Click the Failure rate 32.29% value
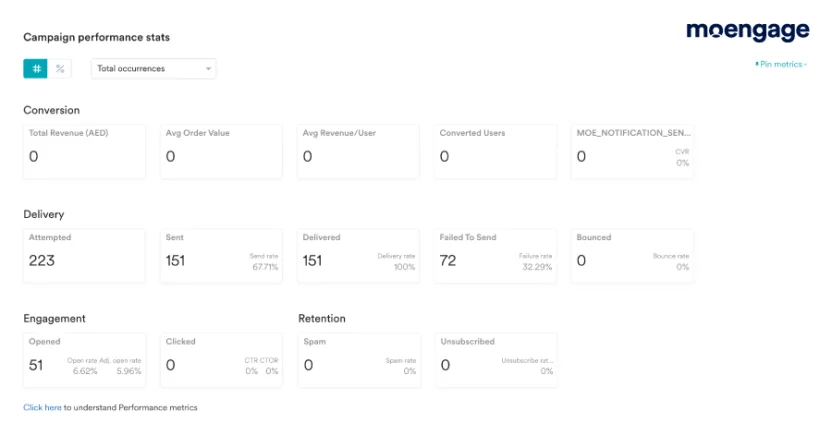This screenshot has height=435, width=832. (537, 267)
